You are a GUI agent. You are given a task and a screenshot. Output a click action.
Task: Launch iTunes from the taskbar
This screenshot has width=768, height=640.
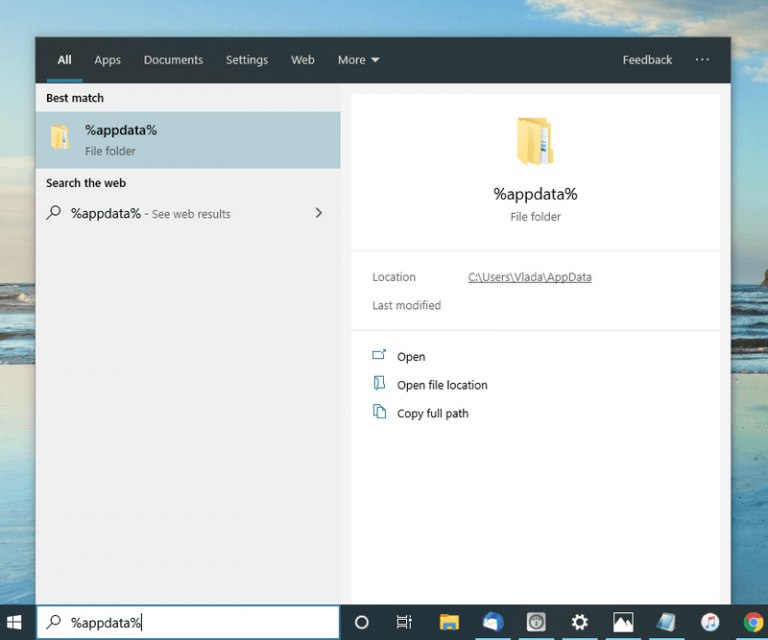(x=710, y=622)
